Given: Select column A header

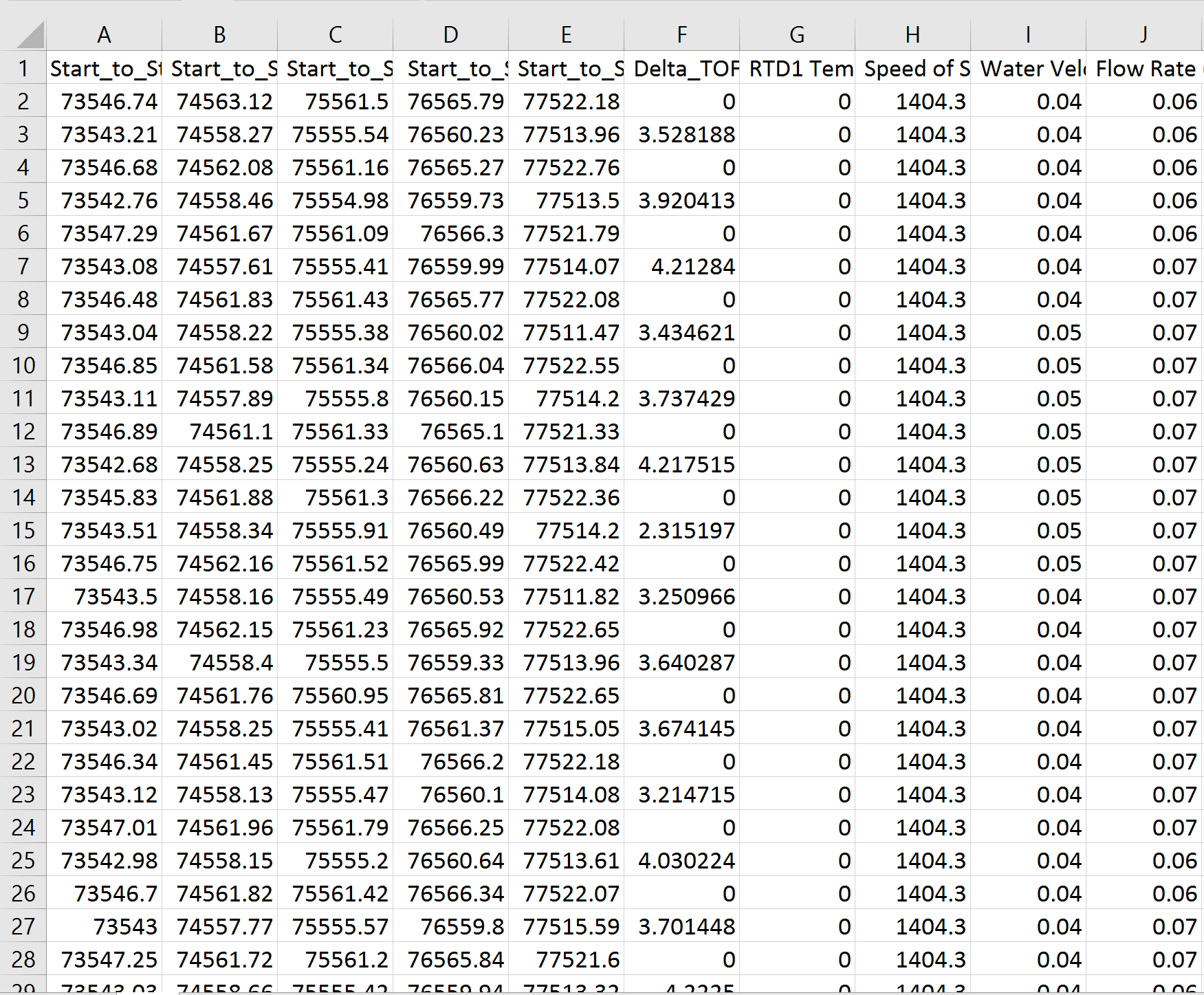Looking at the screenshot, I should [x=104, y=34].
